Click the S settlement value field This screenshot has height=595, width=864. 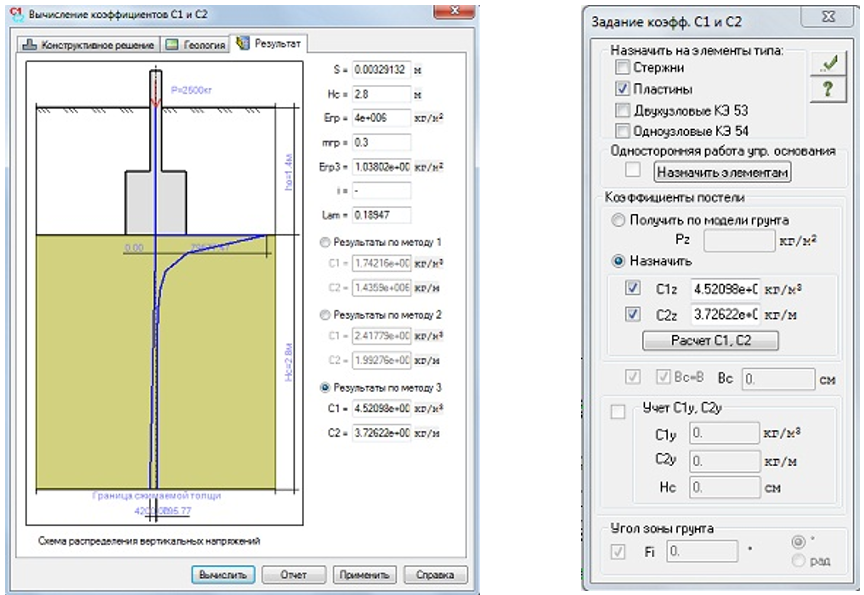pos(381,70)
